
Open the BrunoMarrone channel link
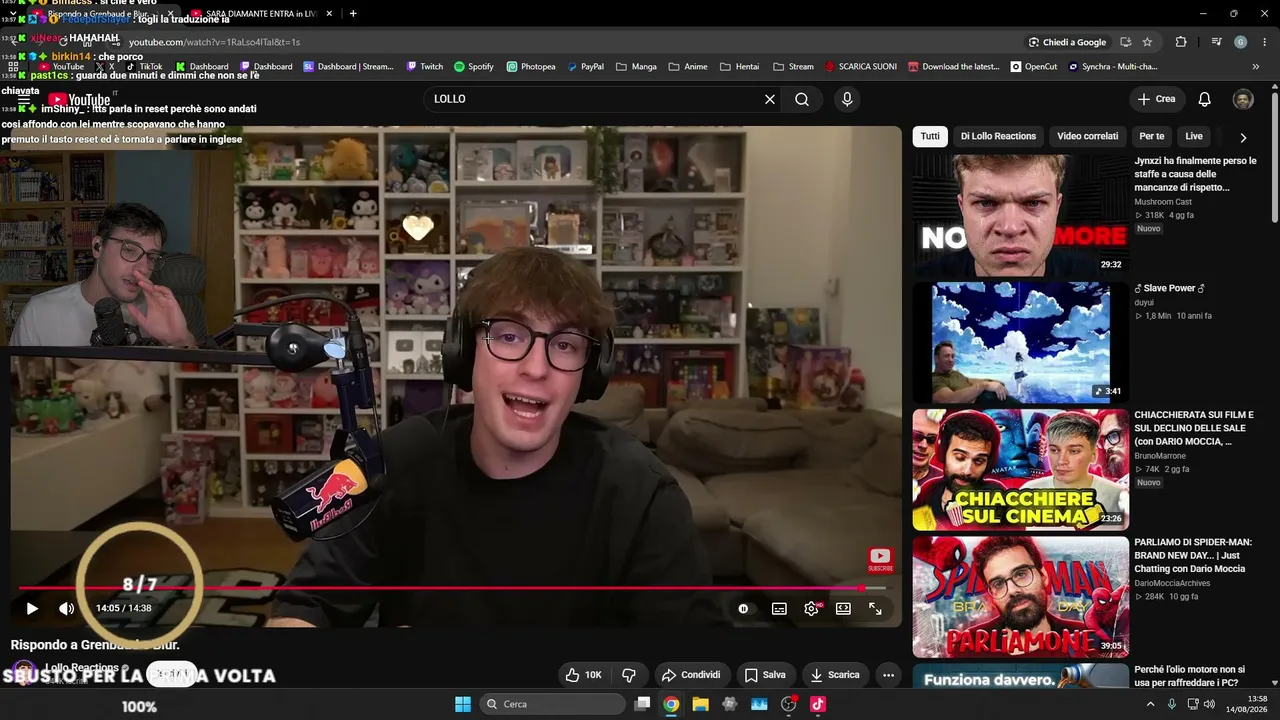pyautogui.click(x=1160, y=456)
